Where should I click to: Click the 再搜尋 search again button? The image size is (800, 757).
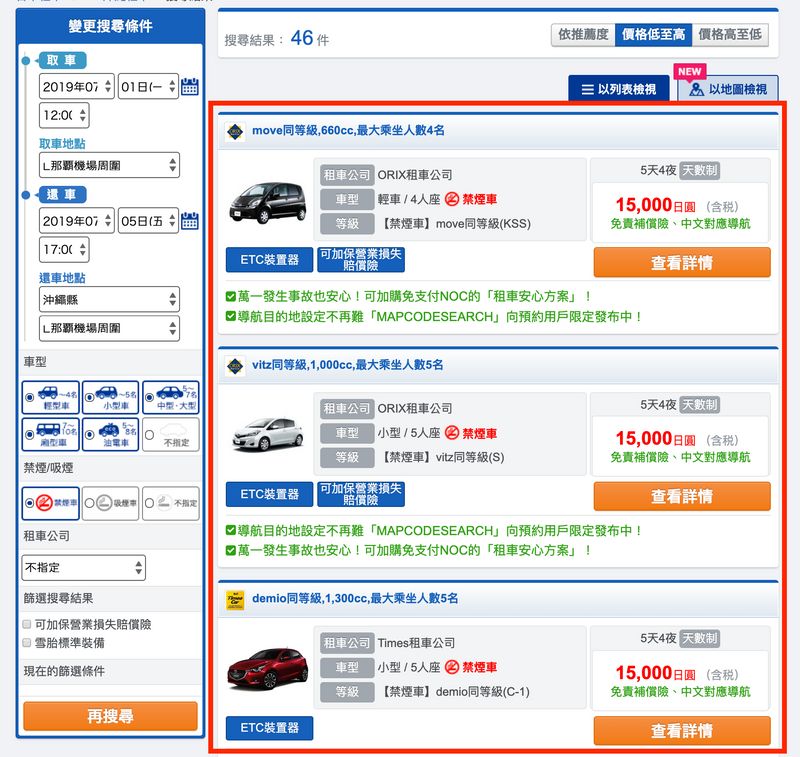click(110, 716)
